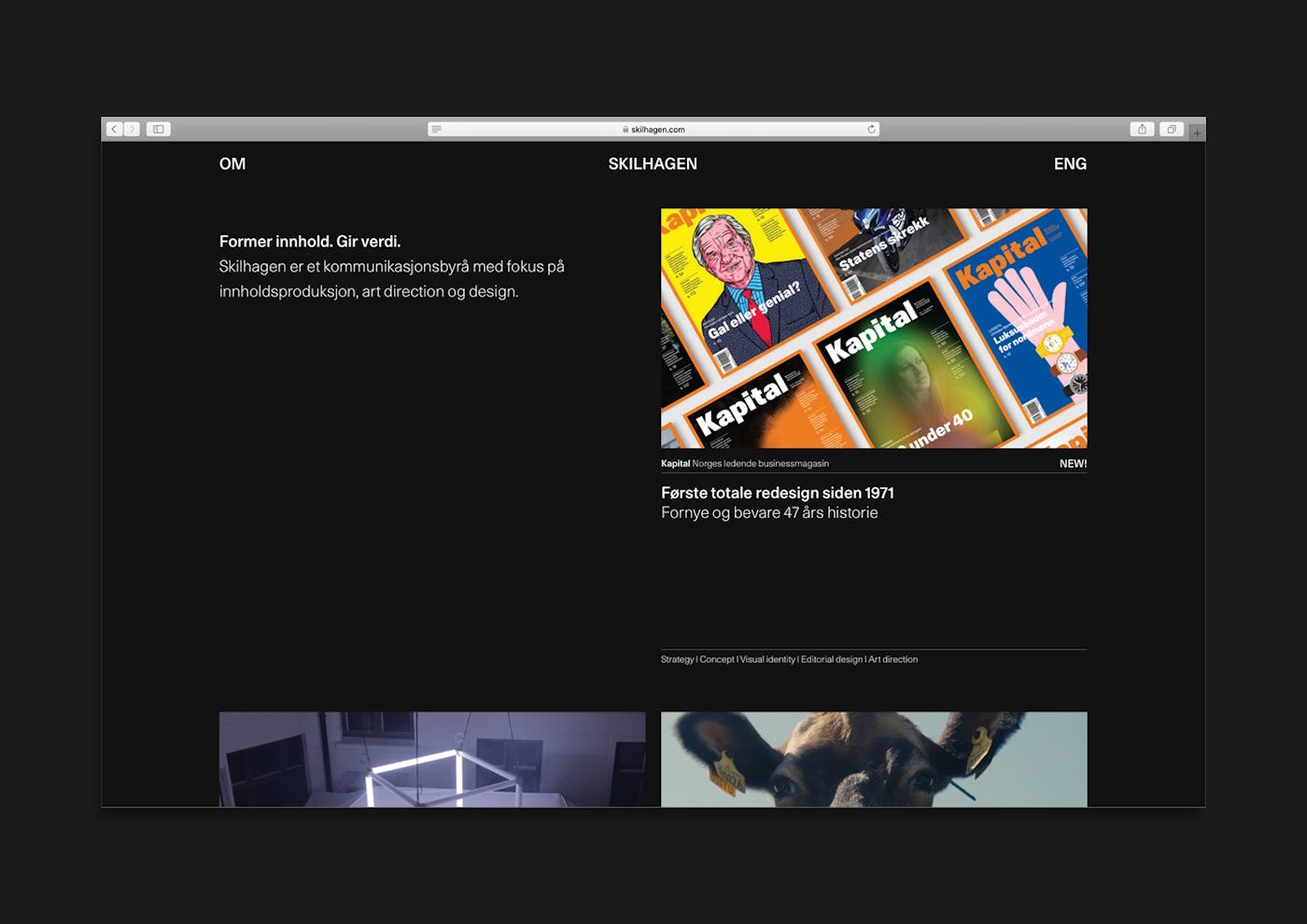Click the skilhagen.com address field
The image size is (1307, 924).
pos(653,130)
